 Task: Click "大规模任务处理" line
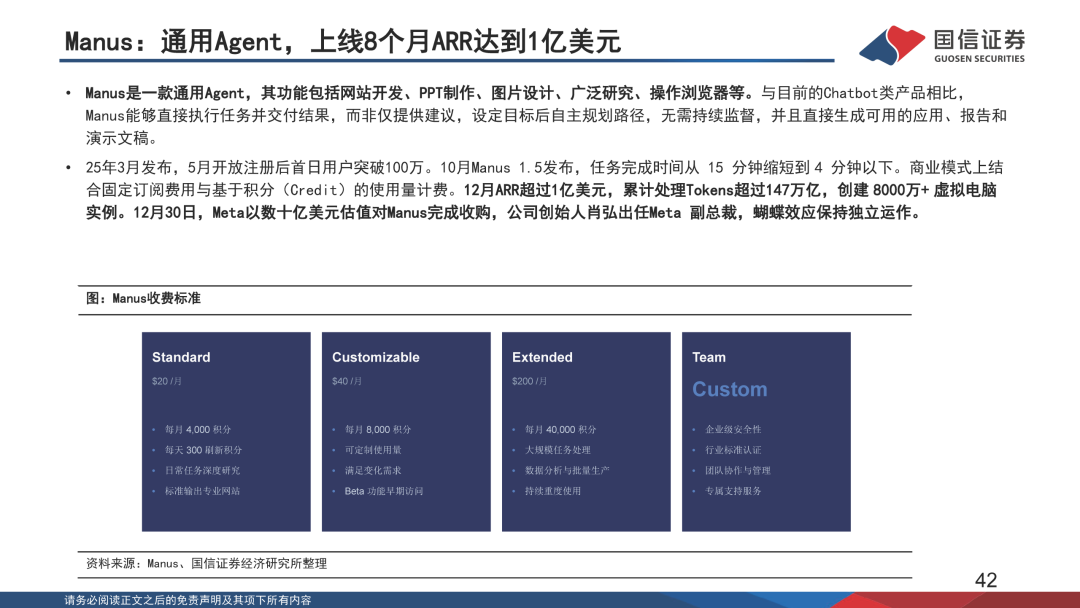tap(557, 450)
